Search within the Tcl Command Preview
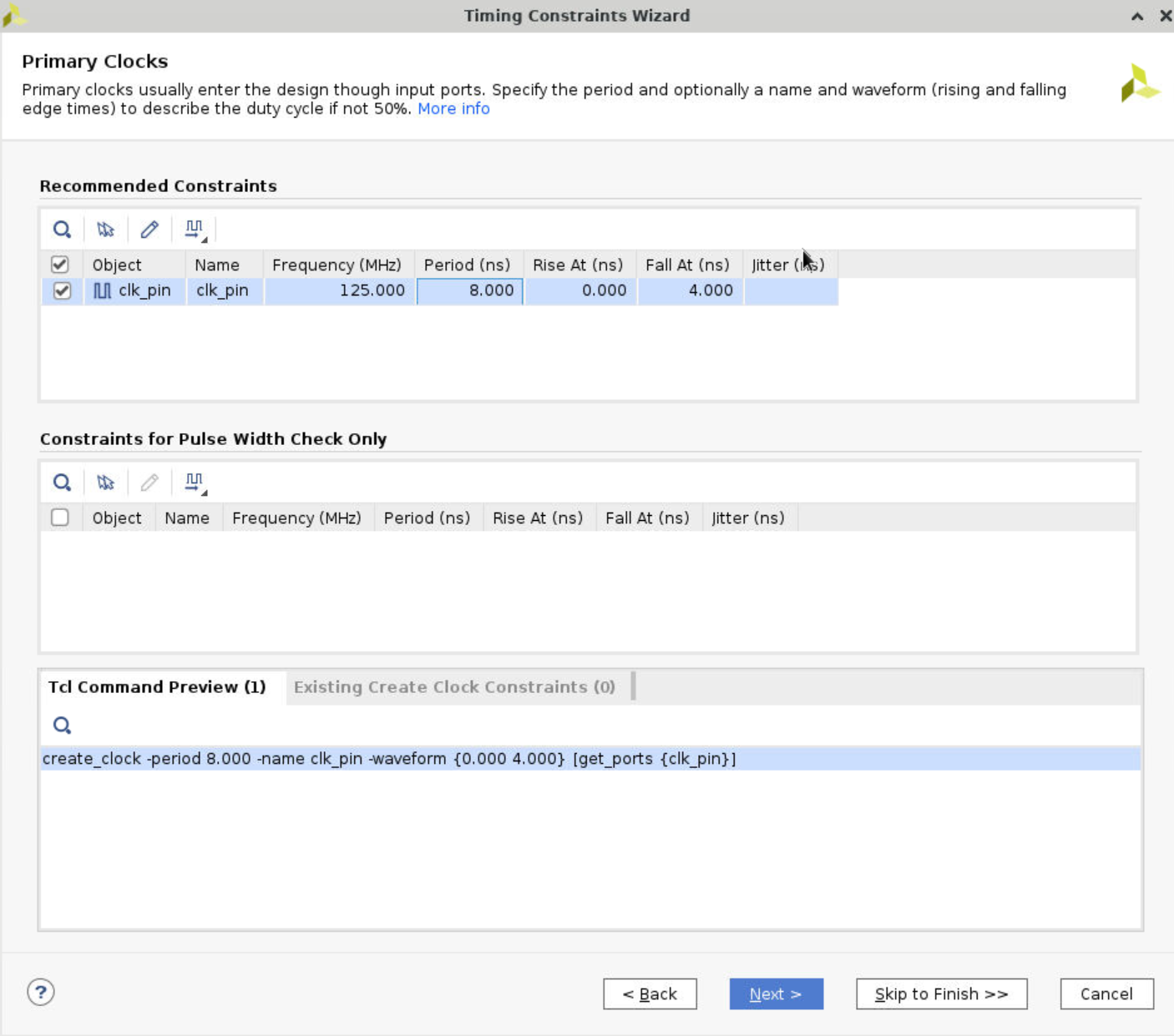Screen dimensions: 1174x1036 [x=62, y=725]
